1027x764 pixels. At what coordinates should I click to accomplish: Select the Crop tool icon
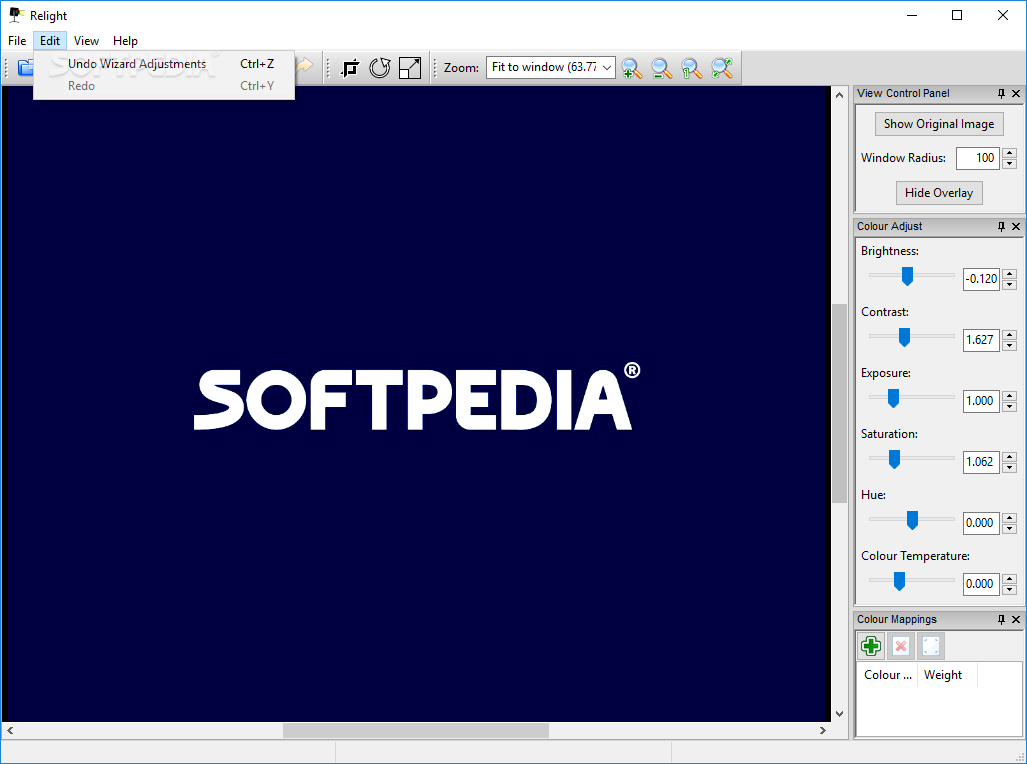click(350, 67)
